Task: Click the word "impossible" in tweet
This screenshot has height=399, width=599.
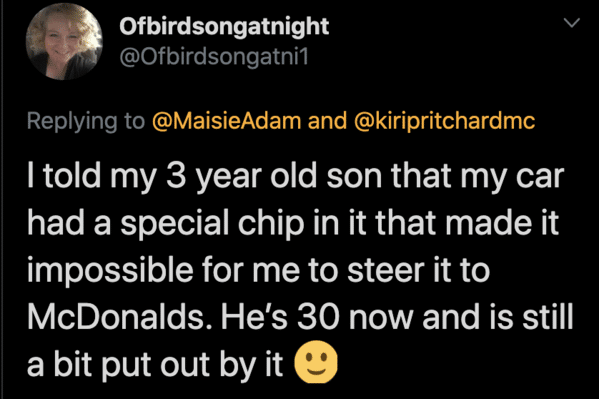Action: [x=110, y=271]
